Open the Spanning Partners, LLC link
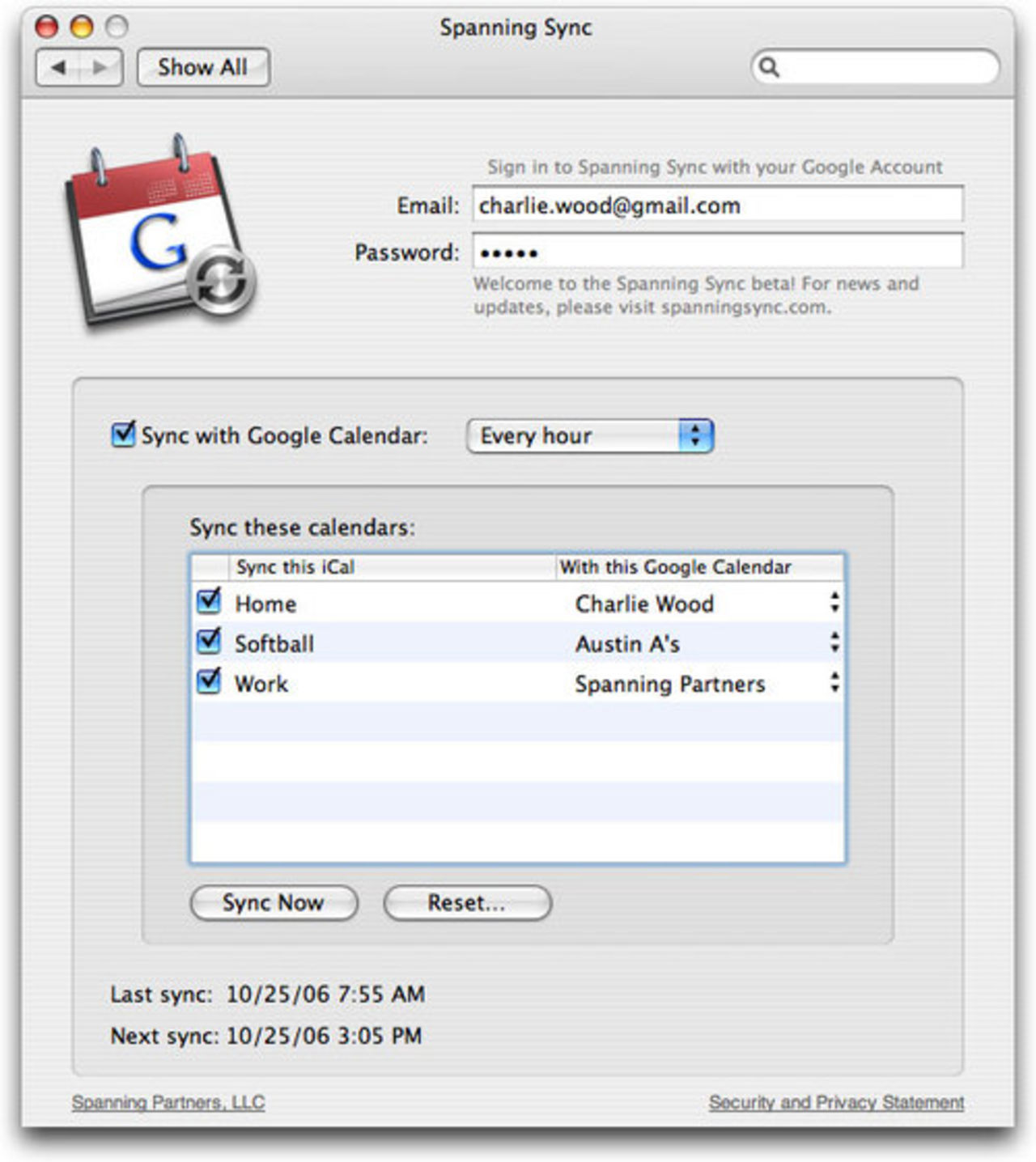This screenshot has height=1162, width=1036. (x=168, y=1101)
